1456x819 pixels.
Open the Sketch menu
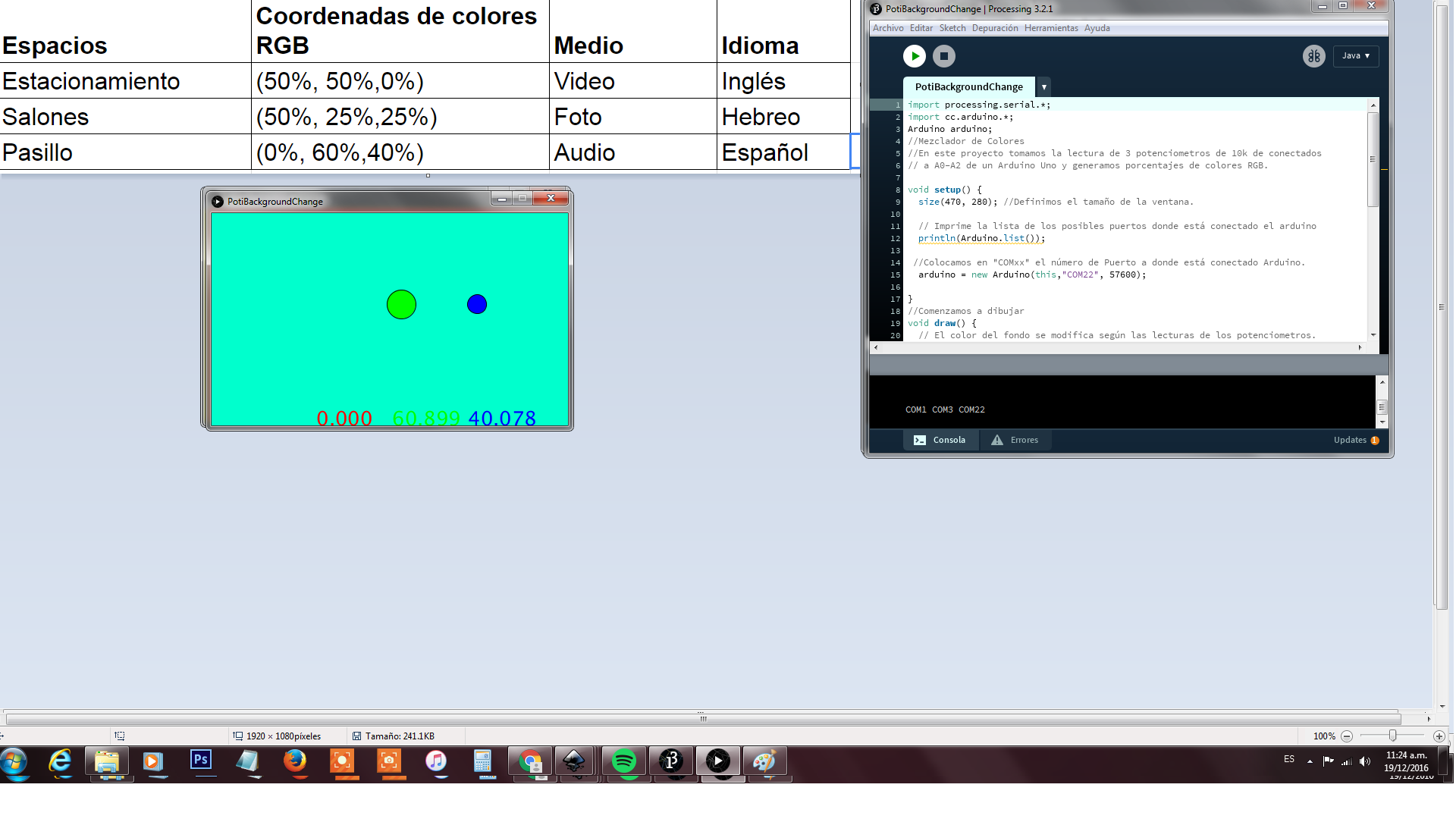pos(952,28)
